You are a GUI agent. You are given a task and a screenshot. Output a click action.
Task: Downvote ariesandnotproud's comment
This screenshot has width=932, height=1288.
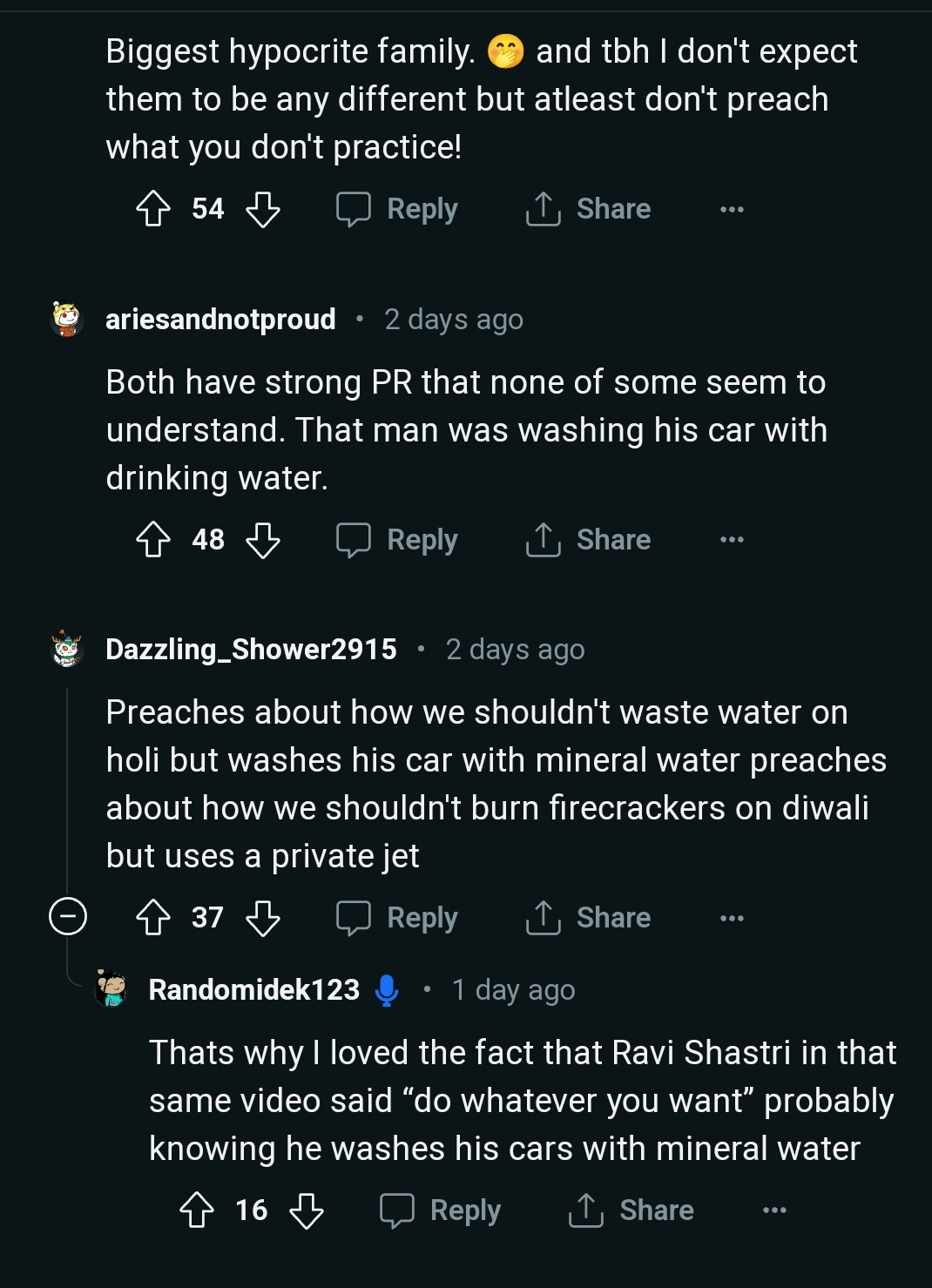tap(263, 540)
